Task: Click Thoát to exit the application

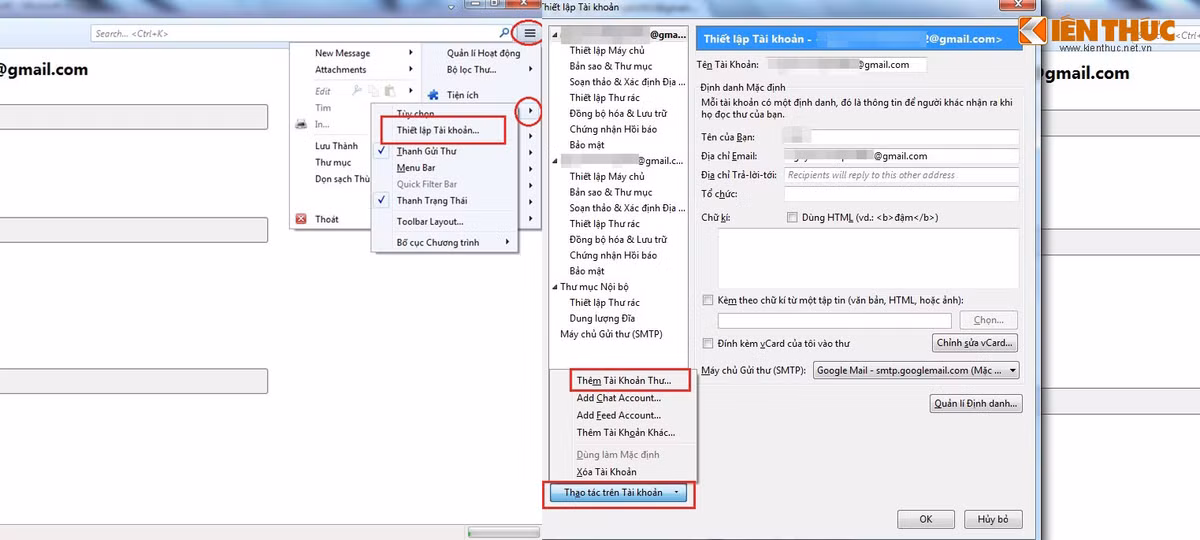Action: (327, 219)
